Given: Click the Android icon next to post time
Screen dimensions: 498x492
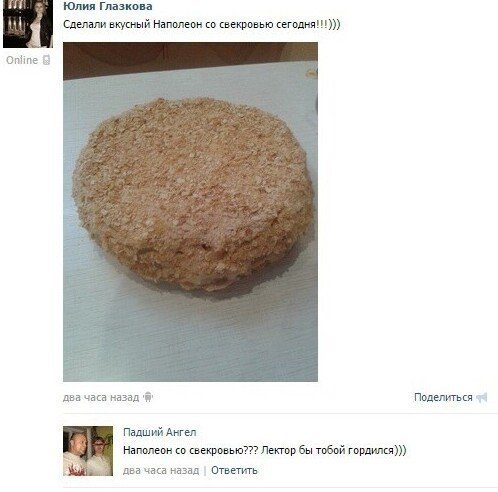Looking at the screenshot, I should [148, 397].
